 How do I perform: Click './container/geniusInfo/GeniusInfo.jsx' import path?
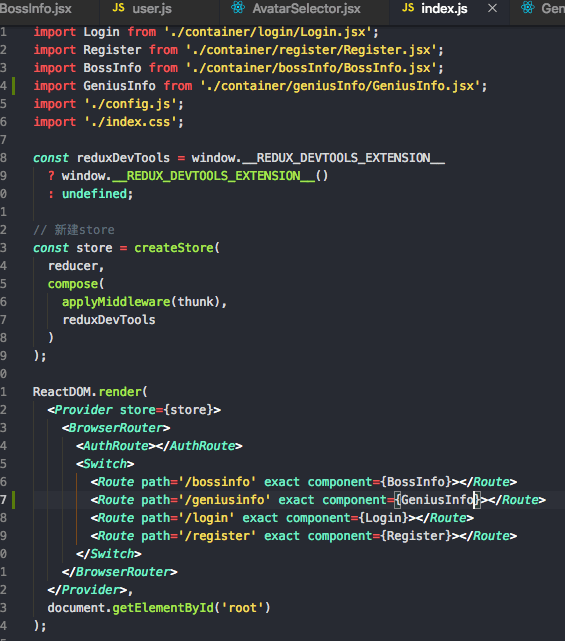(340, 86)
